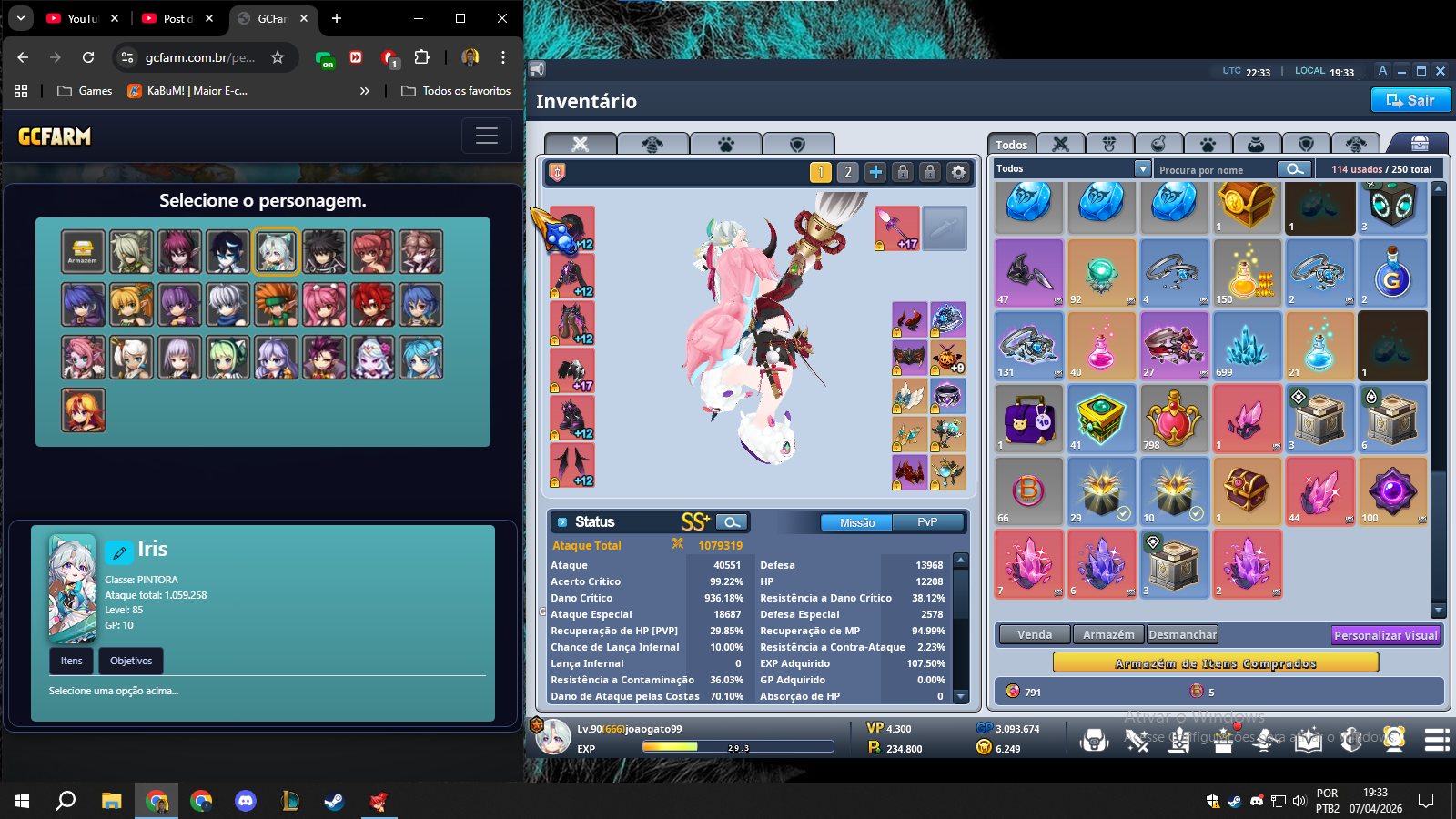The image size is (1456, 819).
Task: Select the purple cat bag inventory item
Action: [1028, 419]
